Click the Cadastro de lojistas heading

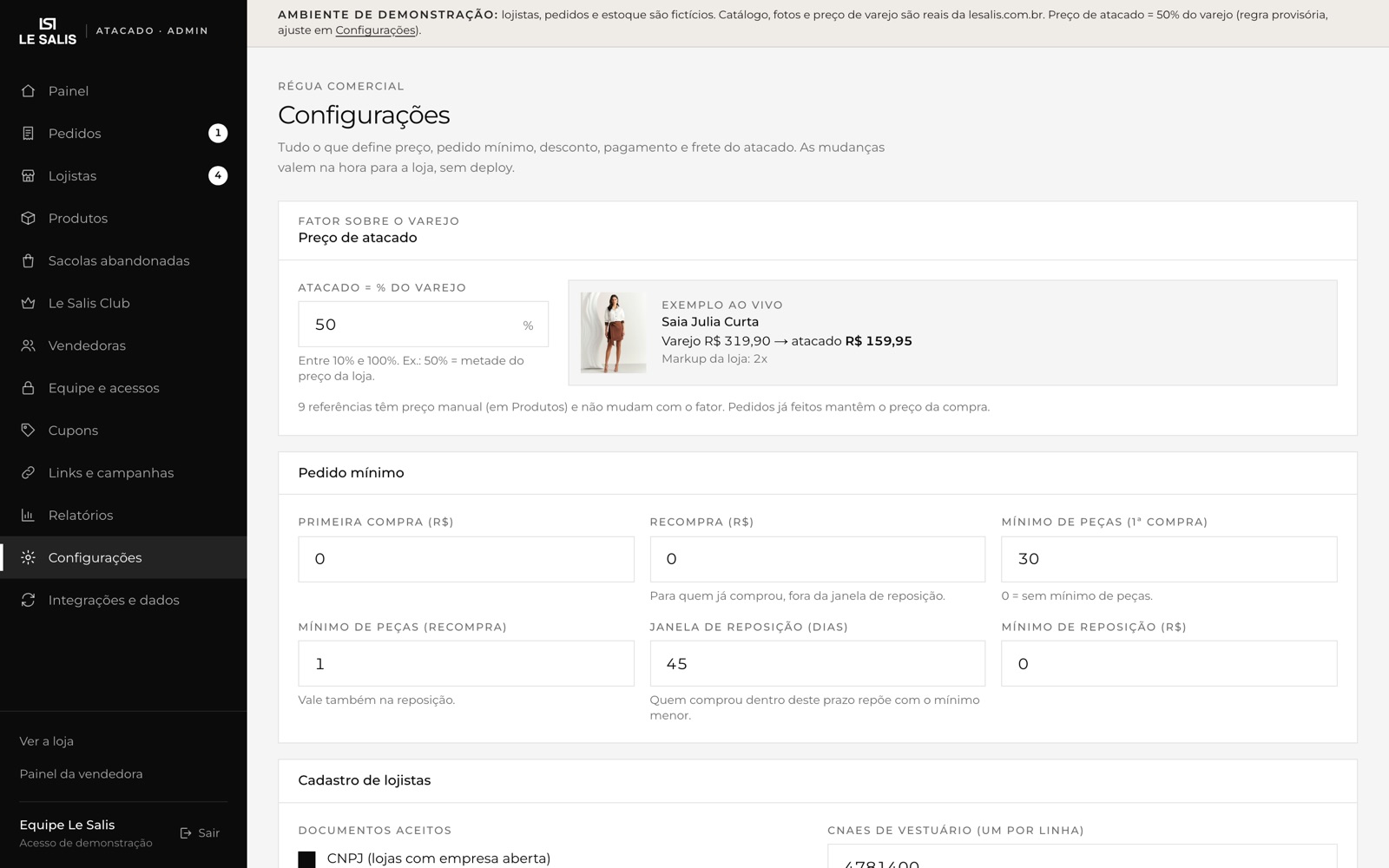(x=365, y=780)
